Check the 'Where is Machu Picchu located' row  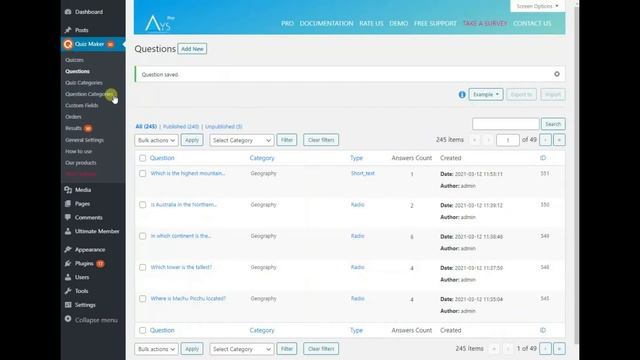click(x=142, y=299)
